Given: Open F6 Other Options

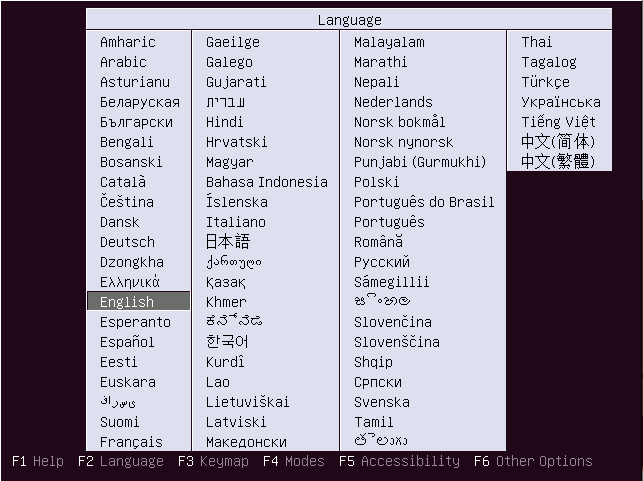Looking at the screenshot, I should (533, 461).
